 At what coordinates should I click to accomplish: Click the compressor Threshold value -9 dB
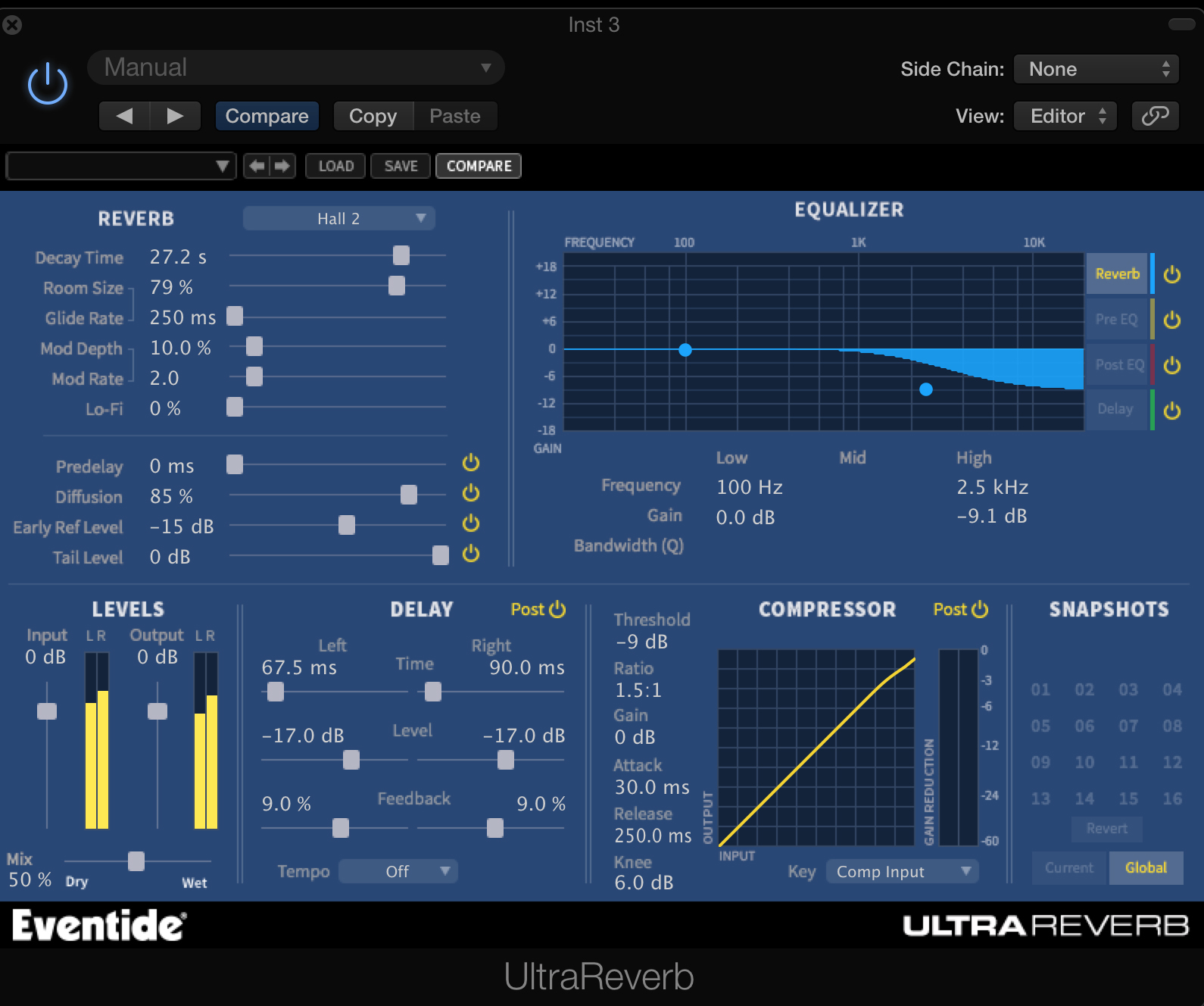[x=642, y=642]
